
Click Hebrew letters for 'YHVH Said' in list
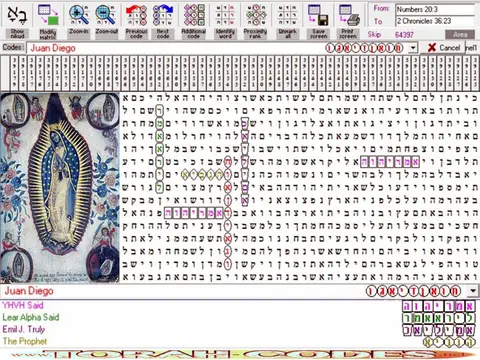point(438,306)
